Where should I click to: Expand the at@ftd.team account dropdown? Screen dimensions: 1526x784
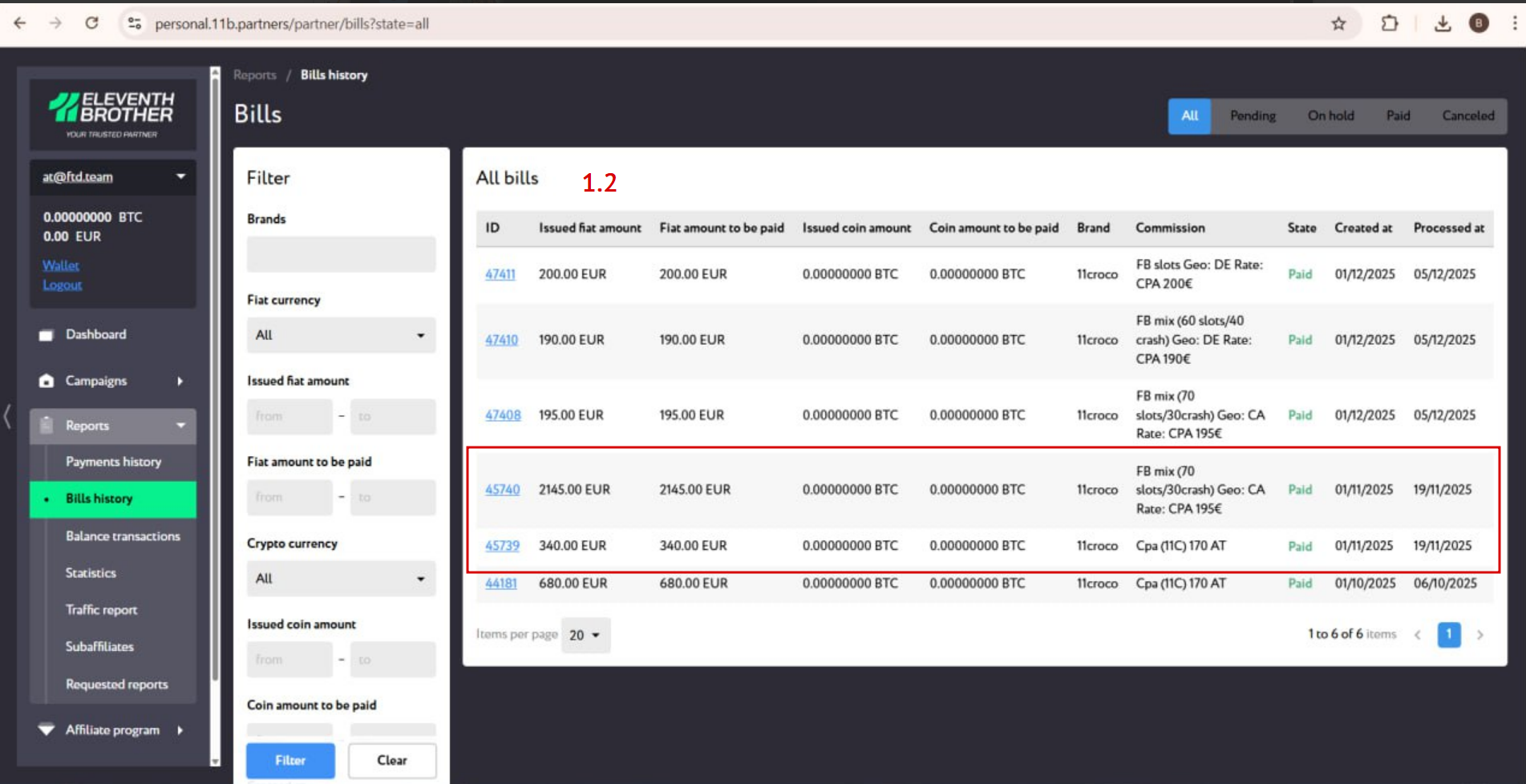coord(180,176)
